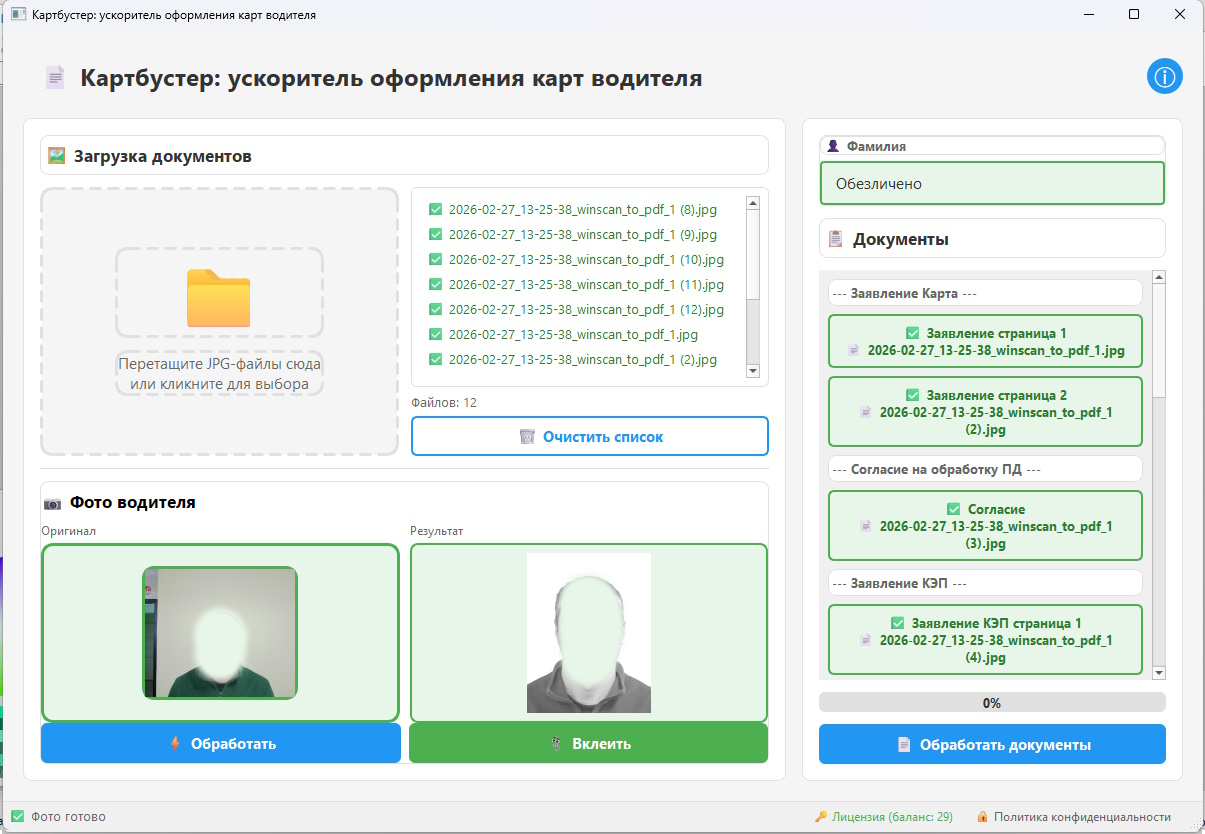Viewport: 1205px width, 834px height.
Task: Toggle checkbox for winscan_to_pdf_1 (8).jpg
Action: 435,210
